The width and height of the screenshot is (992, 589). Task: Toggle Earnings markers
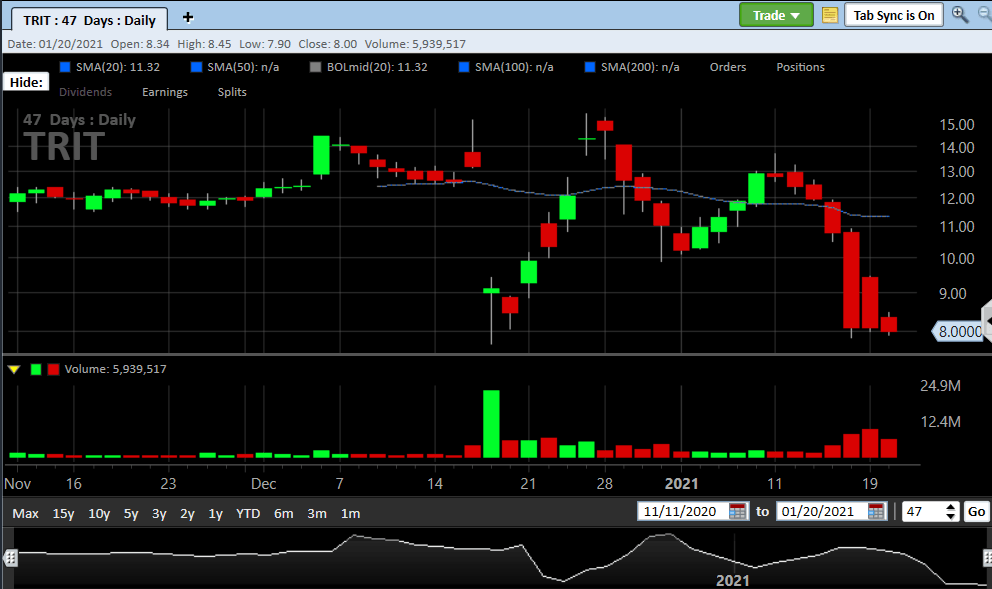[x=164, y=92]
